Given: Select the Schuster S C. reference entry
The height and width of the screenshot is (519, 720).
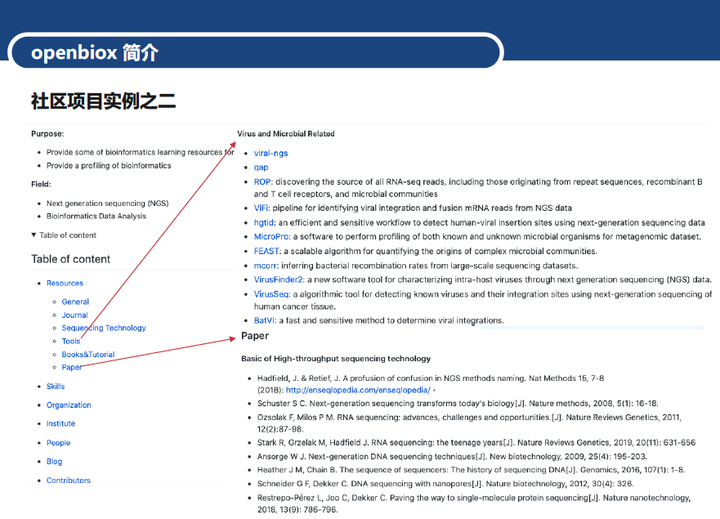Looking at the screenshot, I should pyautogui.click(x=458, y=403).
